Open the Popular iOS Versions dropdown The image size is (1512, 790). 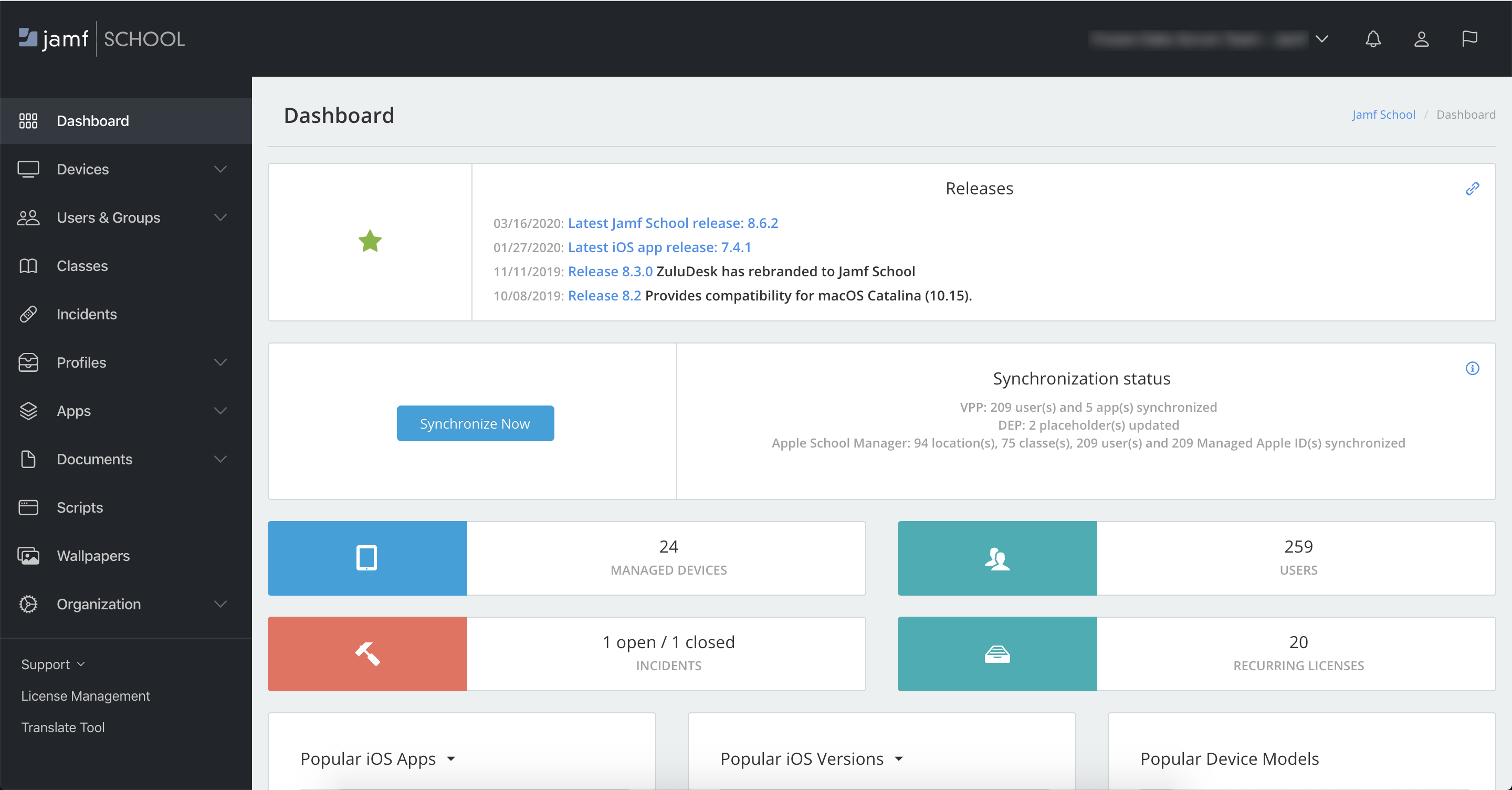[x=899, y=759]
